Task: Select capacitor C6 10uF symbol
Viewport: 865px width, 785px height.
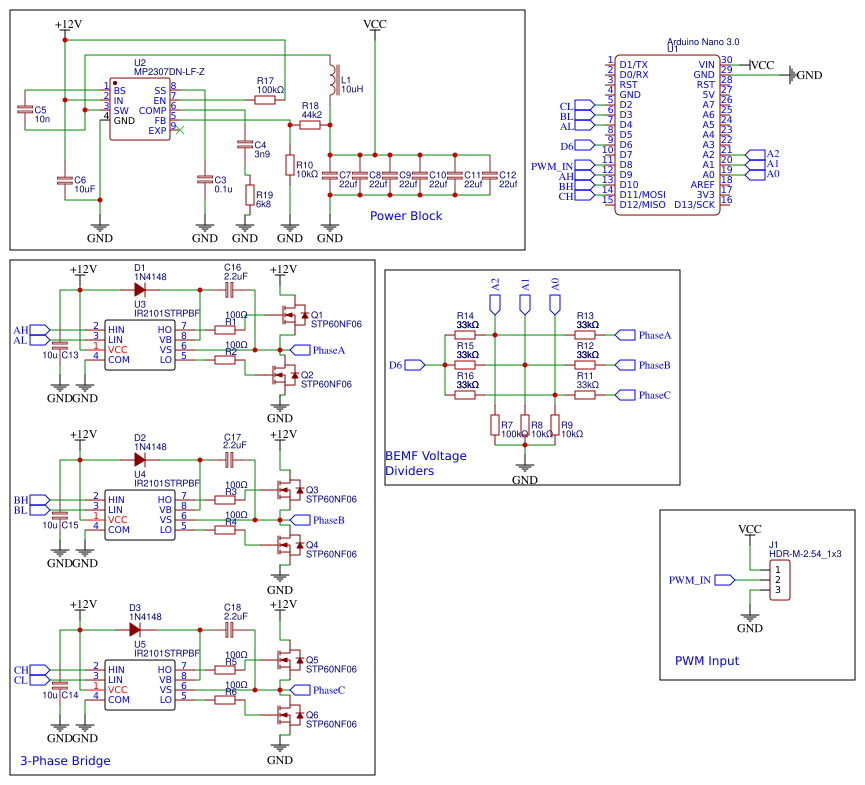Action: coord(65,180)
